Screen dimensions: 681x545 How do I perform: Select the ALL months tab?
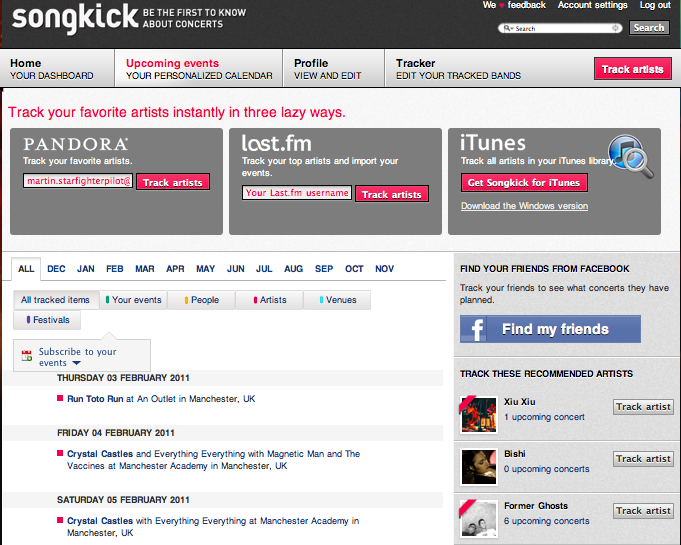[x=26, y=269]
